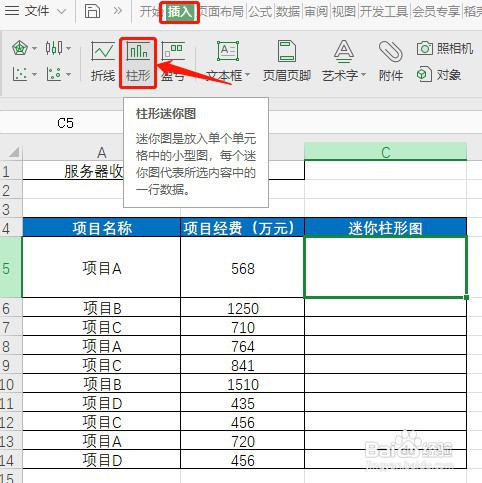482x483 pixels.
Task: Select column A header
Action: (101, 152)
